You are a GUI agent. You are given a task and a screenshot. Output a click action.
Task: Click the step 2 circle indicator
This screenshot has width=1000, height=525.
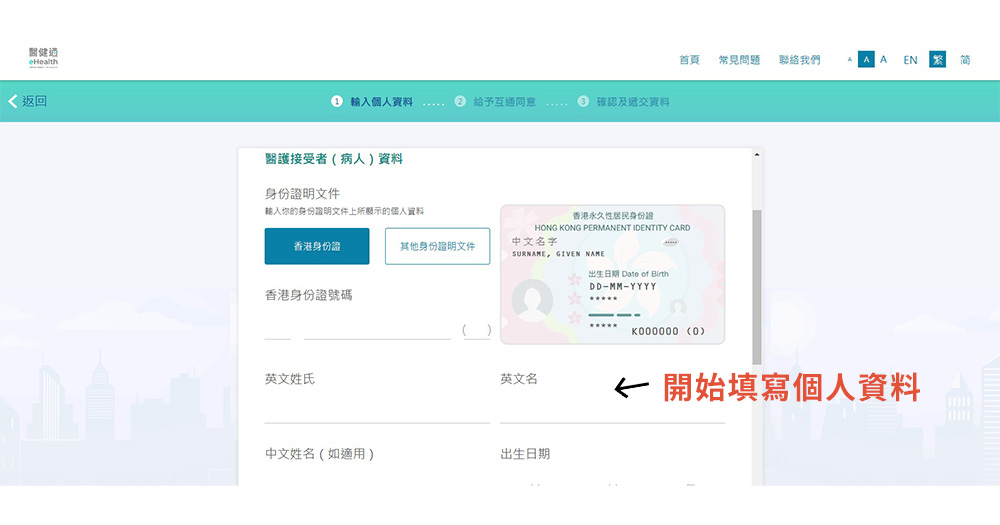click(x=460, y=101)
